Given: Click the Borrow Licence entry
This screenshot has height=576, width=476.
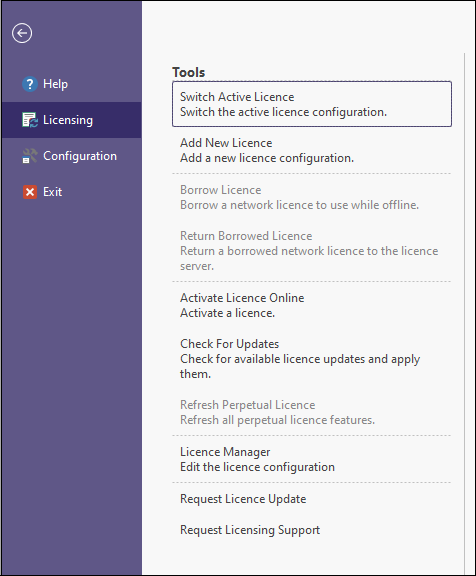Looking at the screenshot, I should click(x=312, y=197).
